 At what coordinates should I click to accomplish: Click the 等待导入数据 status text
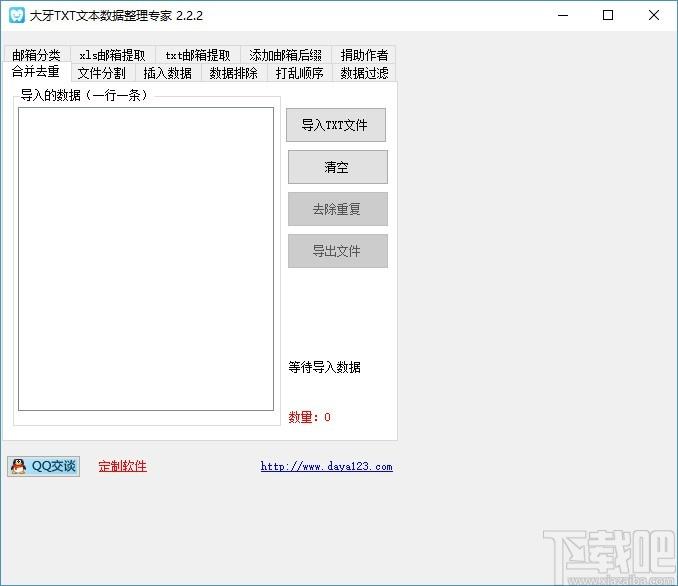(324, 367)
